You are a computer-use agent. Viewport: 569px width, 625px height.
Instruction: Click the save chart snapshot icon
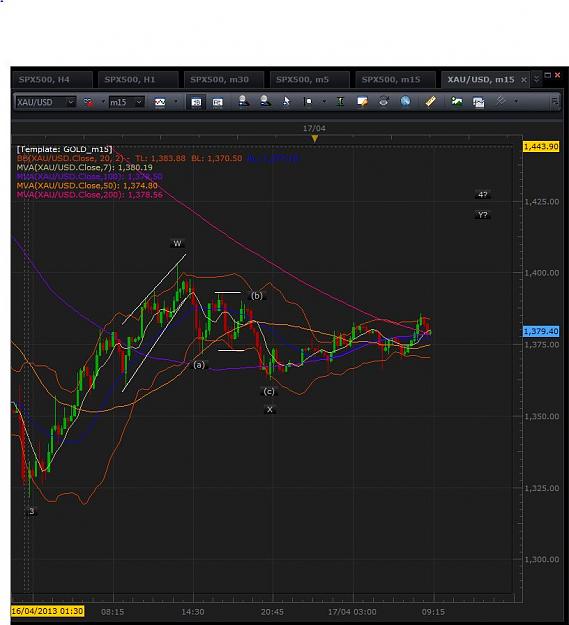tap(479, 102)
